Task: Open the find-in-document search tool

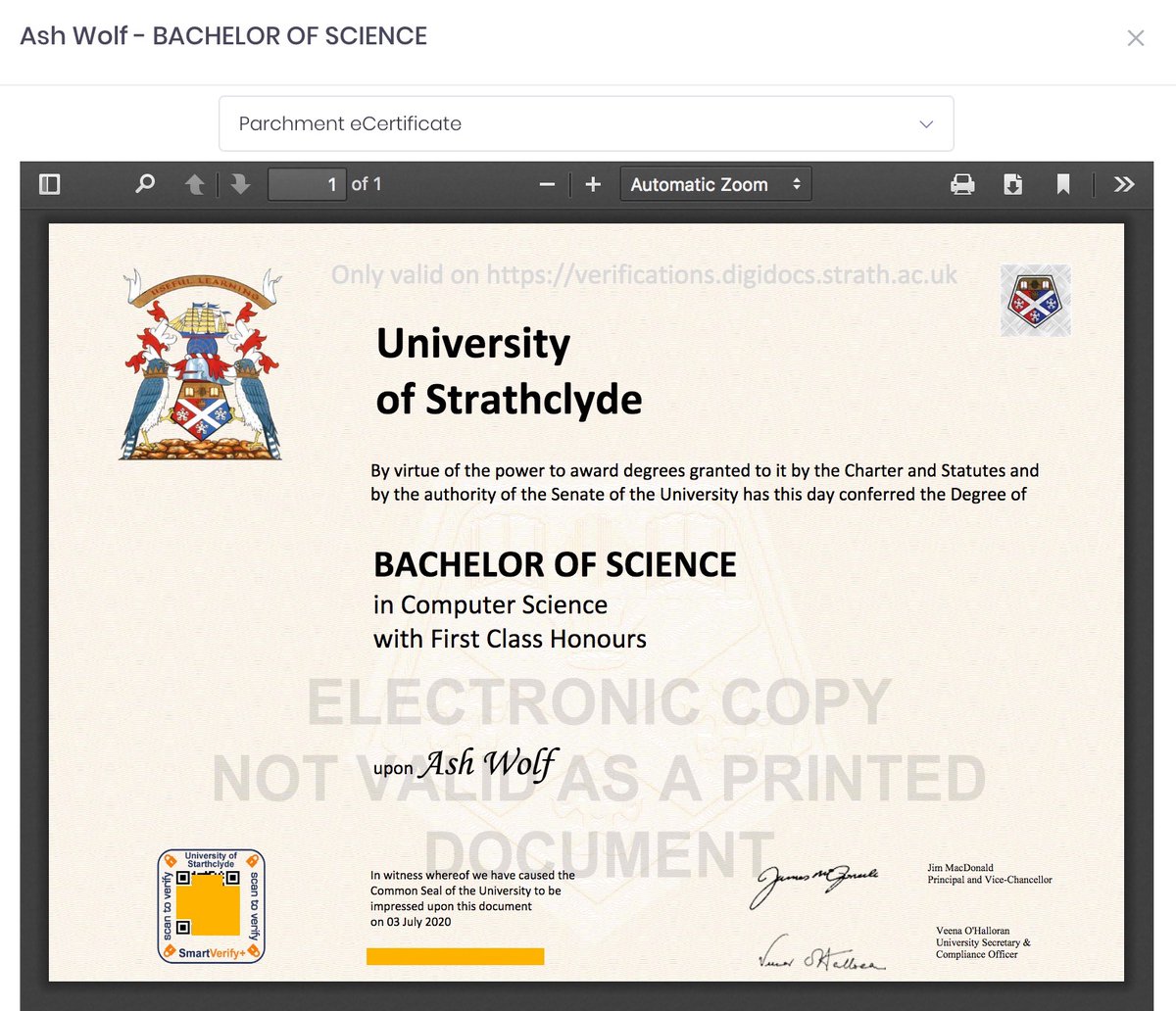Action: 145,184
